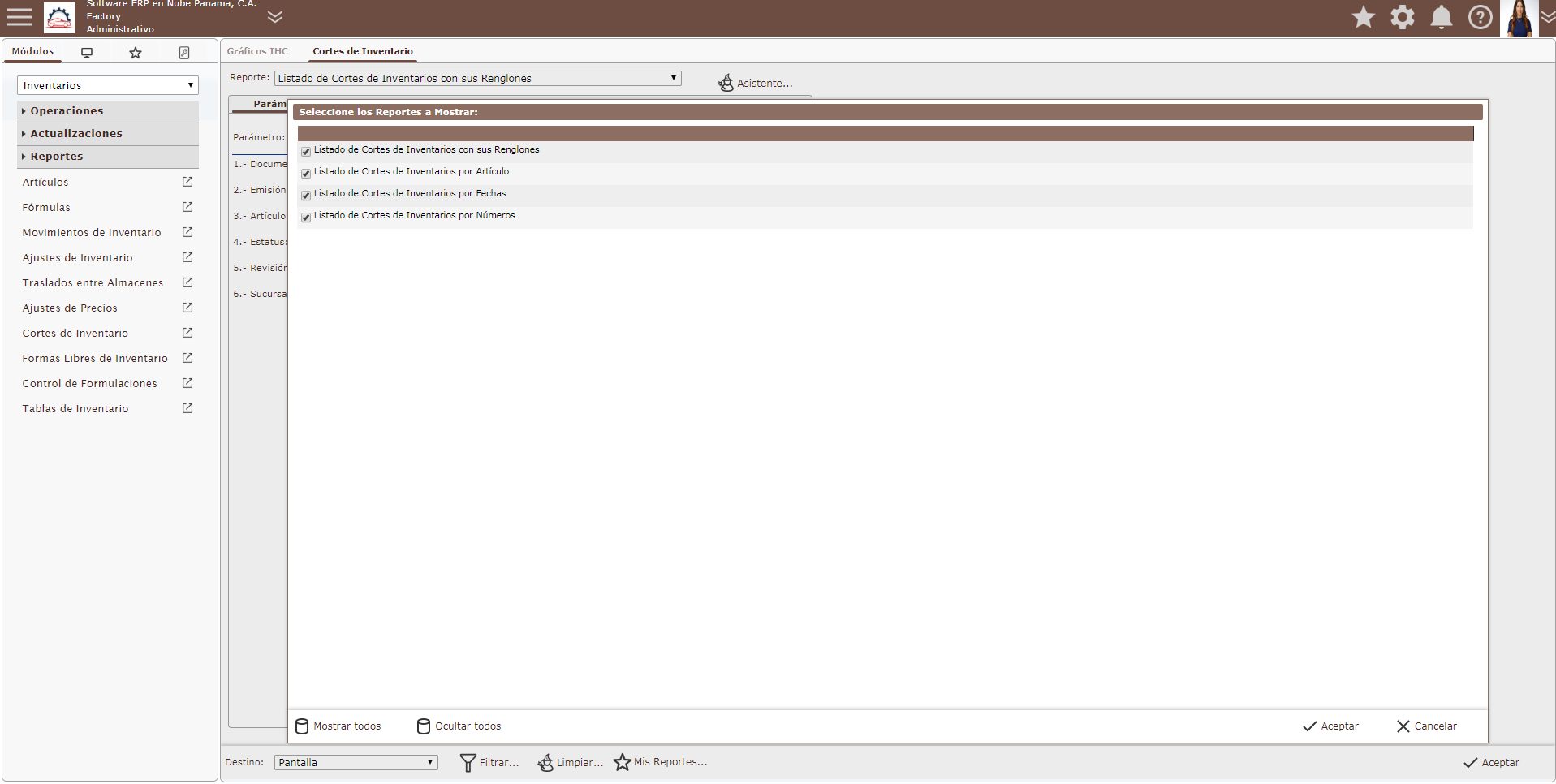Image resolution: width=1556 pixels, height=784 pixels.
Task: Uncheck Listado de Cortes por Fechas
Action: [306, 195]
